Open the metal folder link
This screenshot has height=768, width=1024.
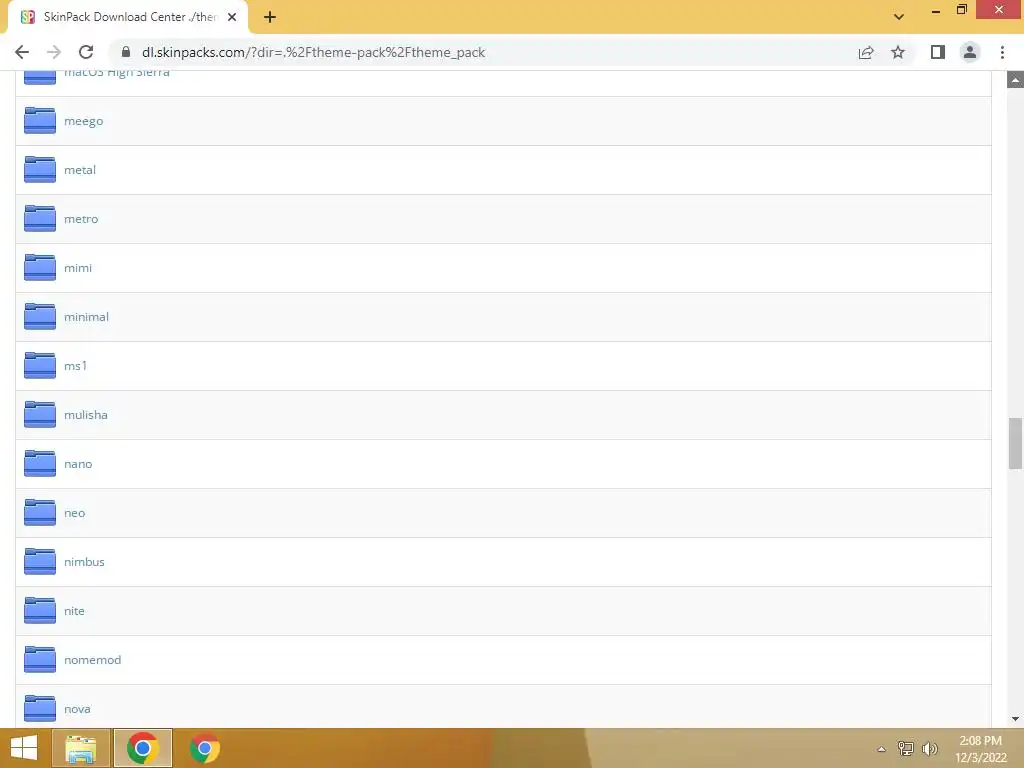[x=80, y=170]
